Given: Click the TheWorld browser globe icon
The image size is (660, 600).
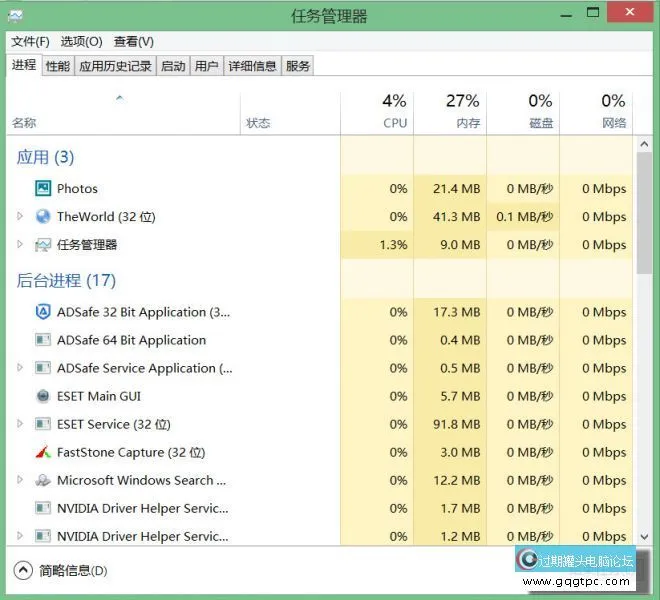Looking at the screenshot, I should click(43, 216).
